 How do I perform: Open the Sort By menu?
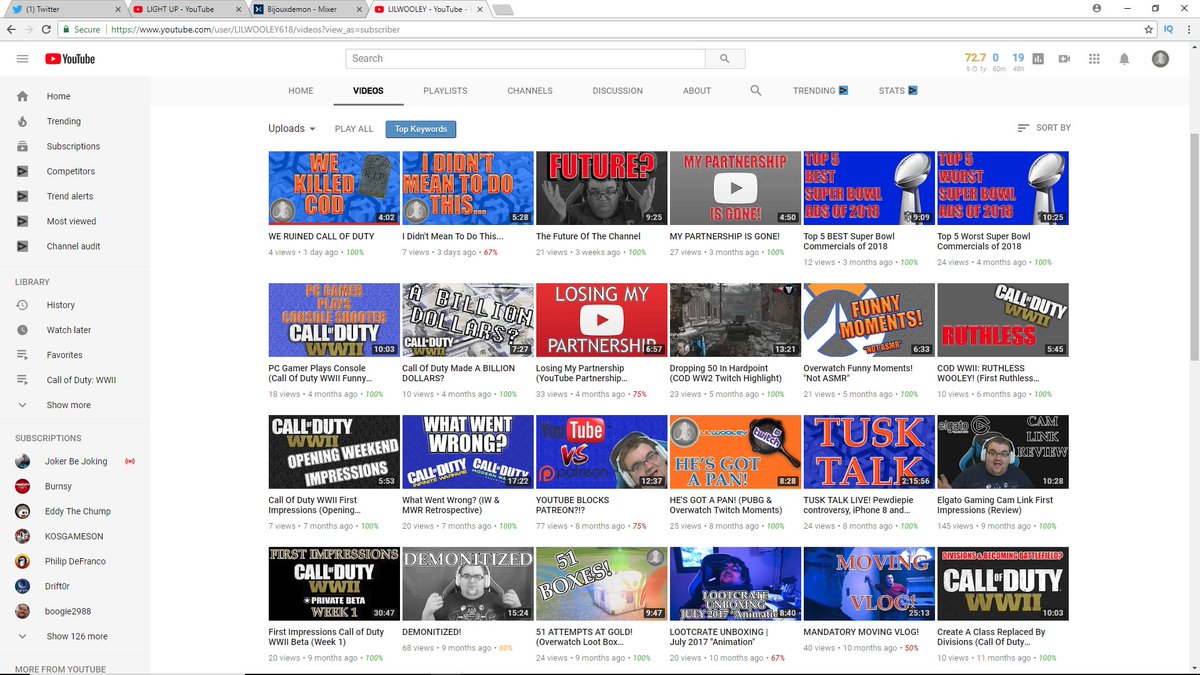click(1043, 128)
